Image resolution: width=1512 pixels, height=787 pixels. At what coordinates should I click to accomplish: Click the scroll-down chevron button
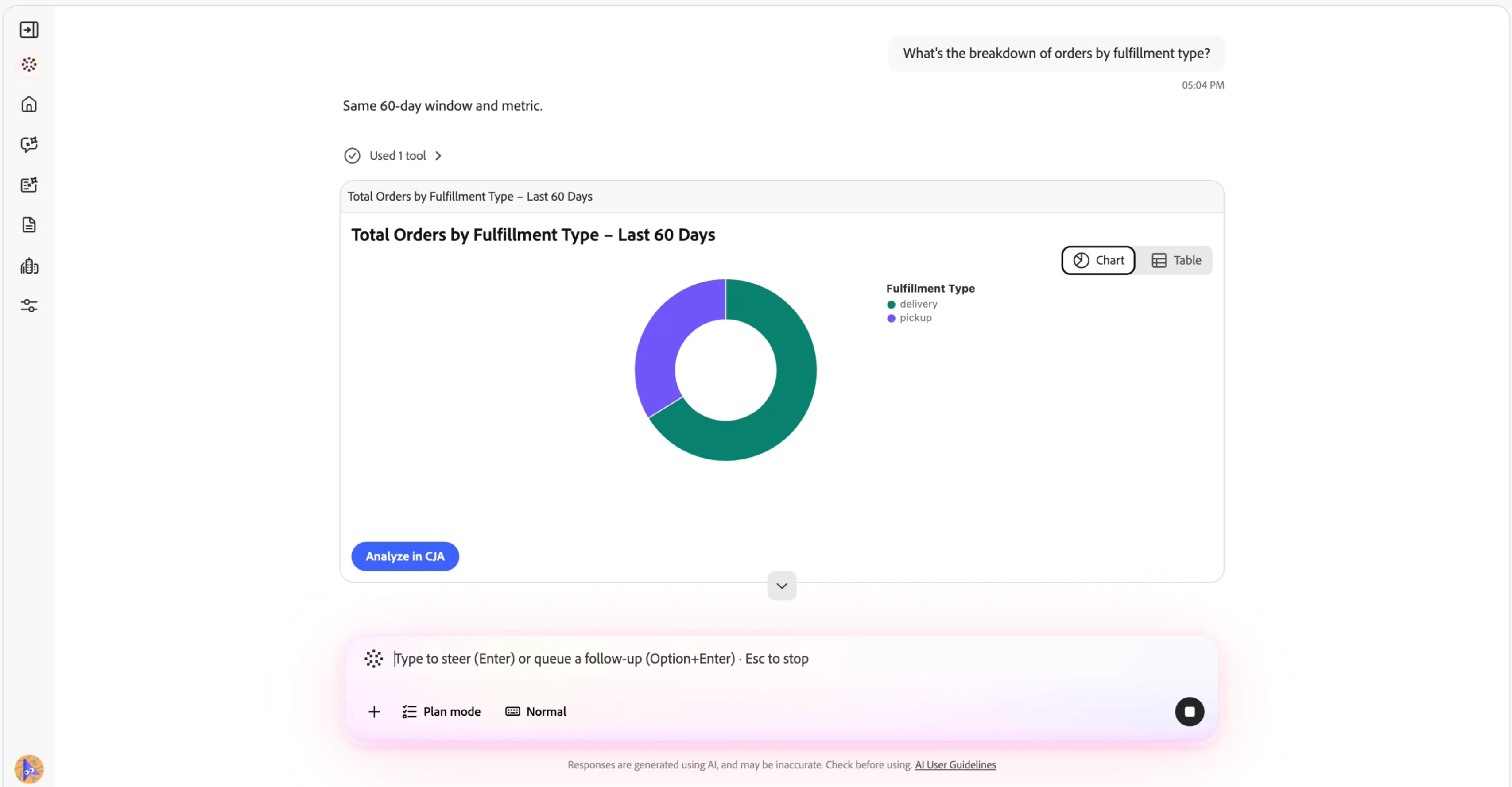click(781, 585)
